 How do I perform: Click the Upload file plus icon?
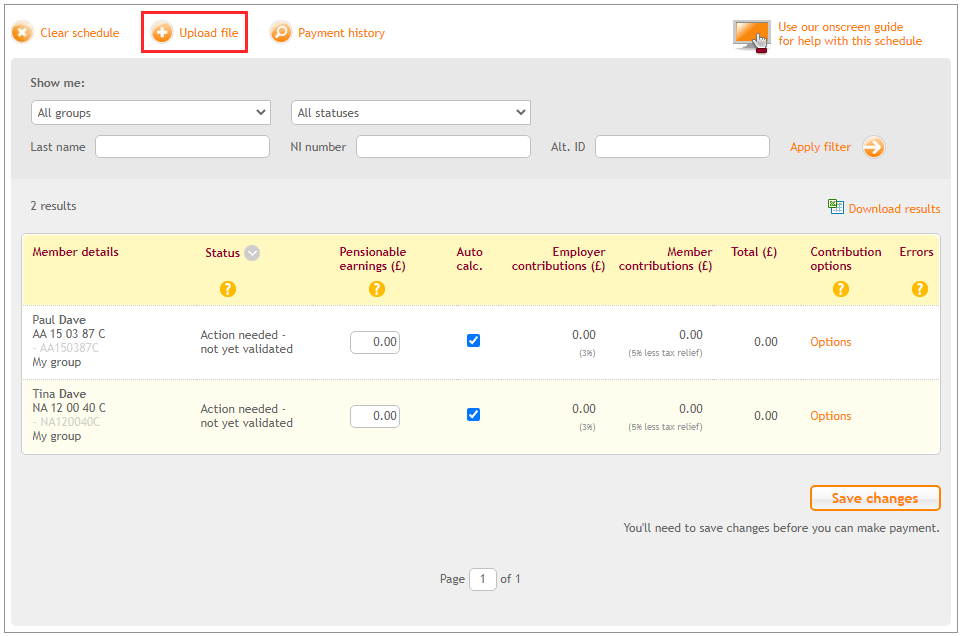161,32
